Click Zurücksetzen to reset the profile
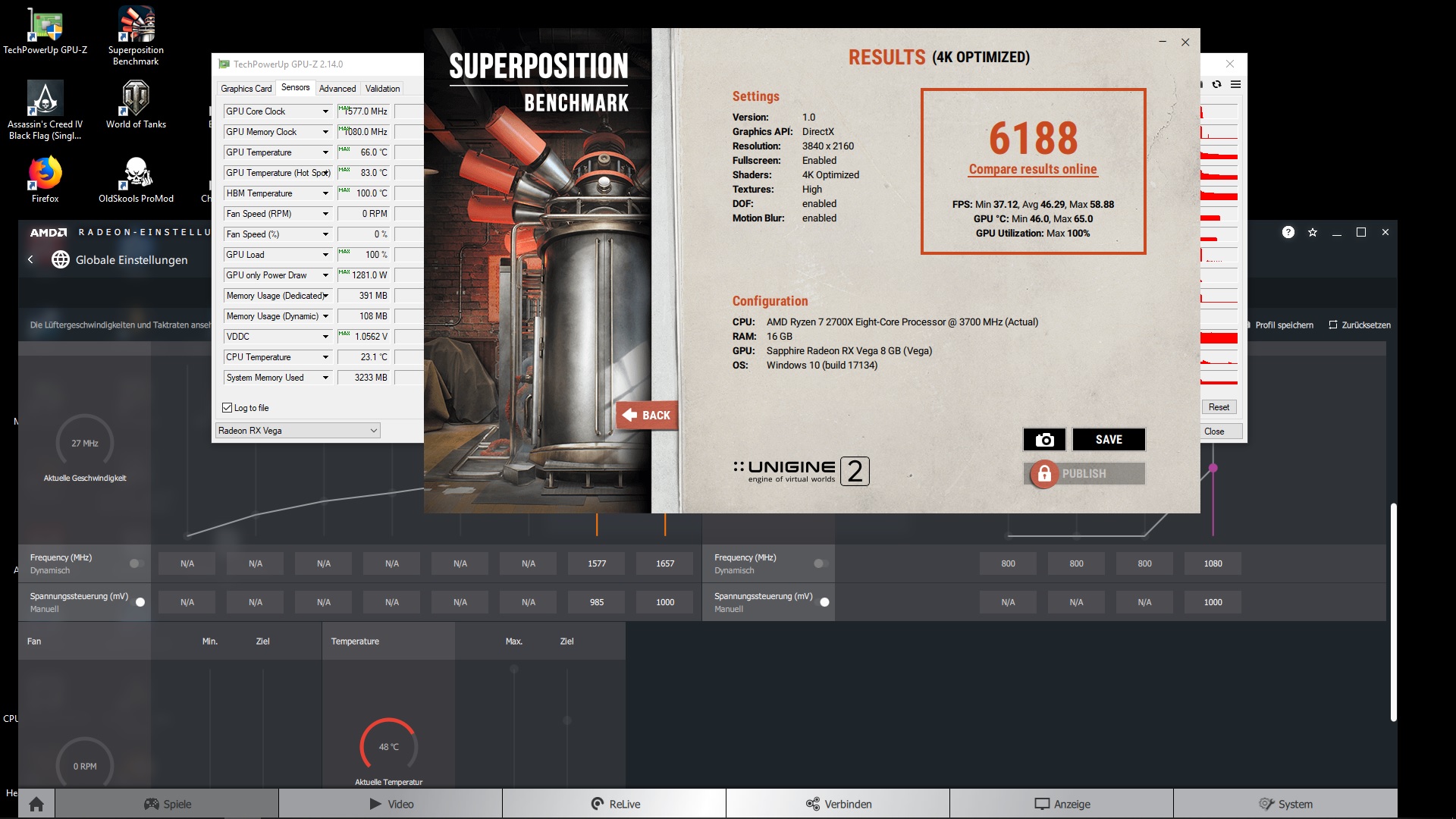Screen dimensions: 1456x819 pyautogui.click(x=1360, y=325)
